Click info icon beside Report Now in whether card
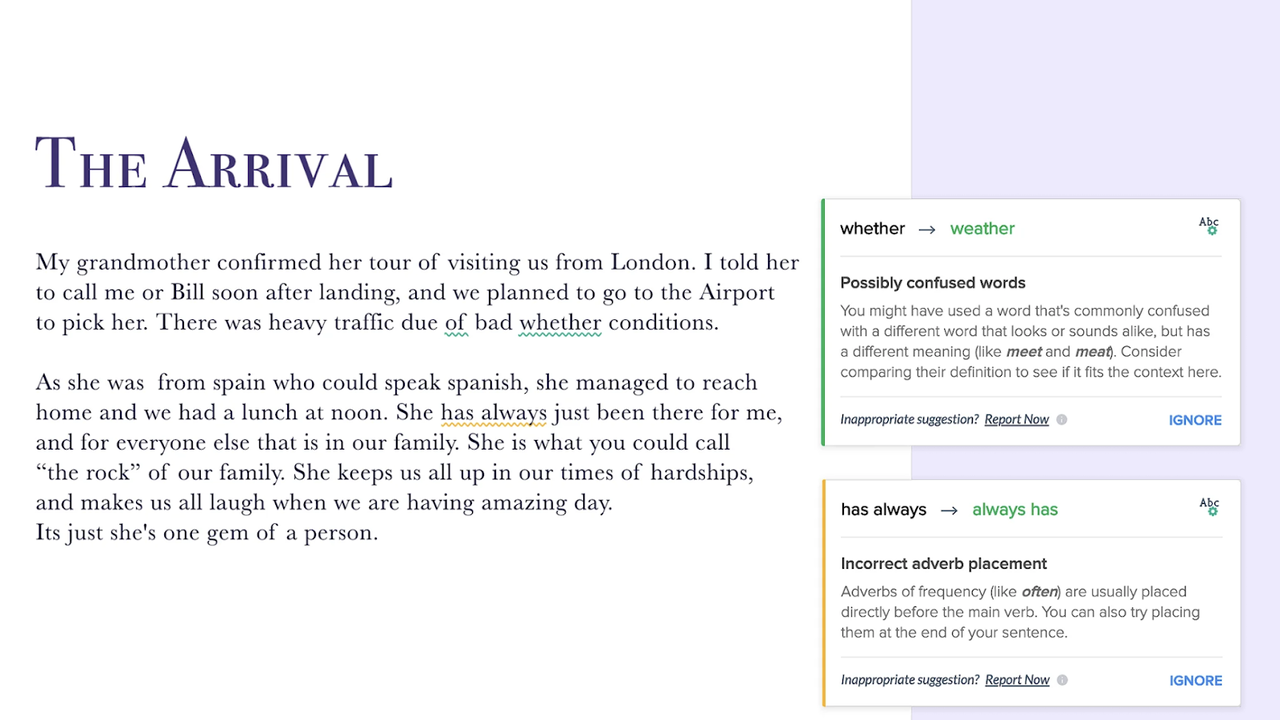Viewport: 1280px width, 720px height. click(1062, 420)
